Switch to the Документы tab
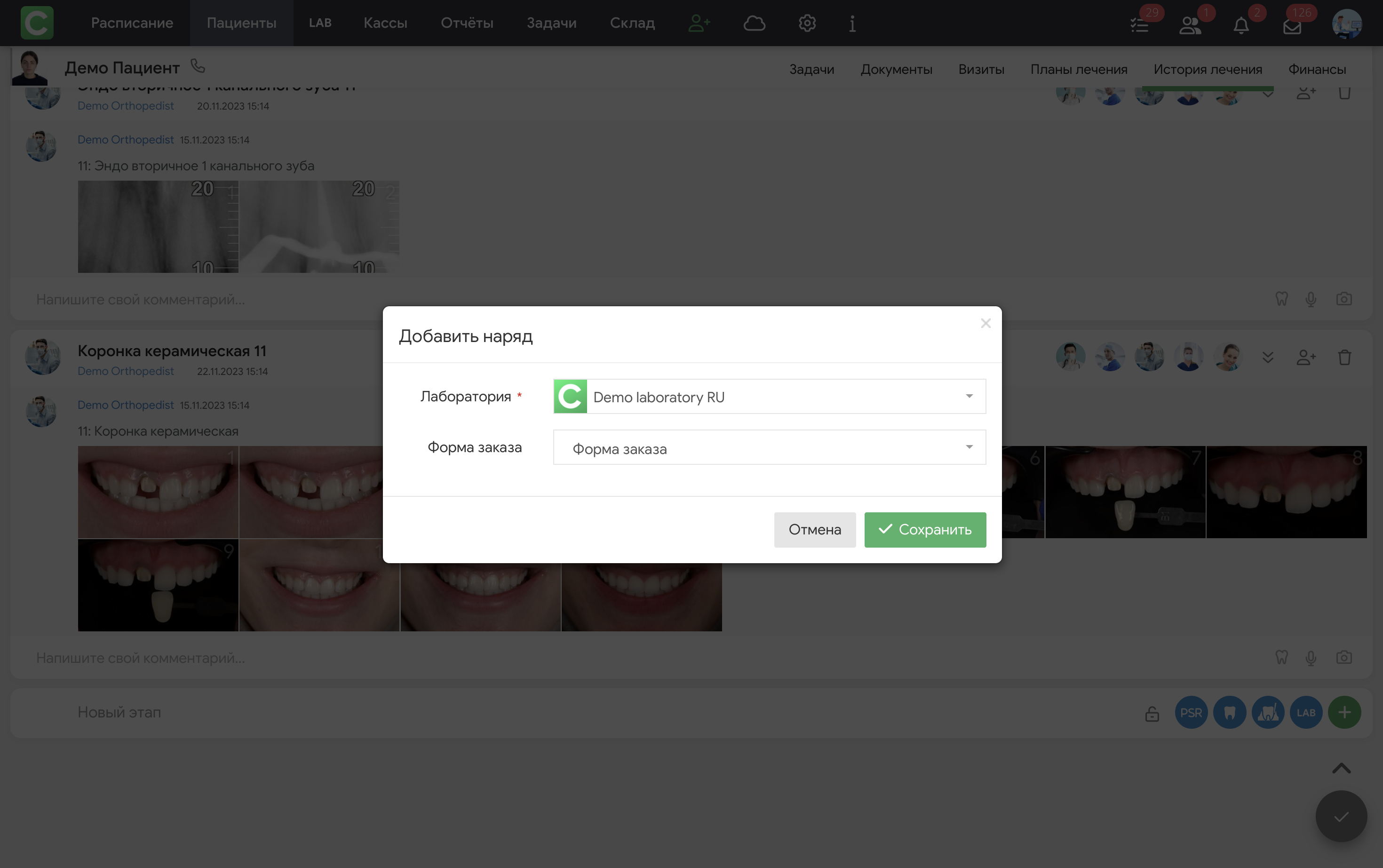Image resolution: width=1383 pixels, height=868 pixels. pos(896,70)
